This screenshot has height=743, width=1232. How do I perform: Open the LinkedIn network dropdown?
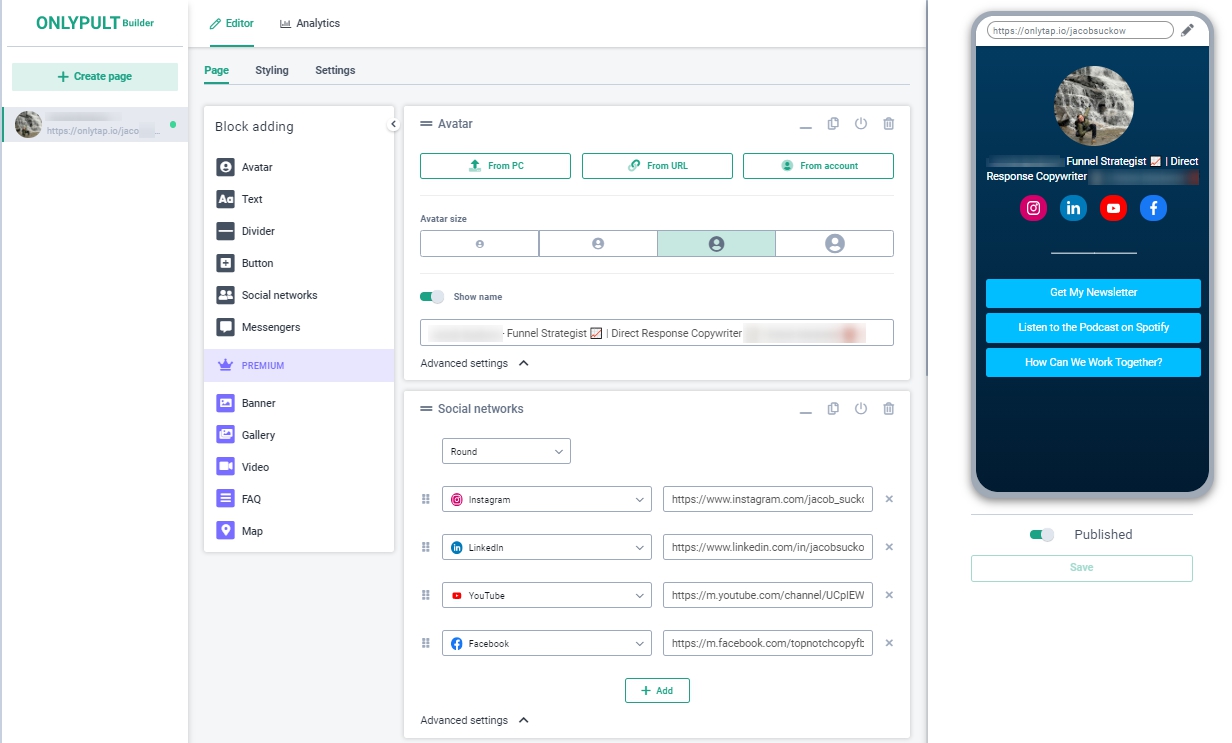(546, 548)
